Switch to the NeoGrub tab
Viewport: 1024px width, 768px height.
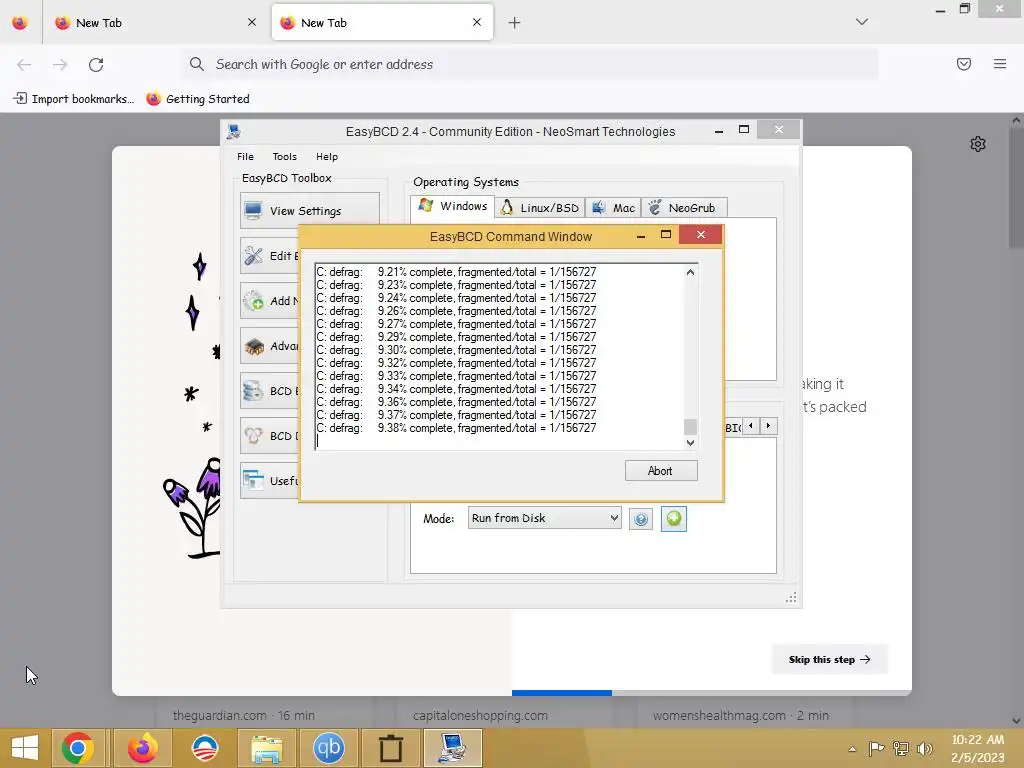(684, 208)
